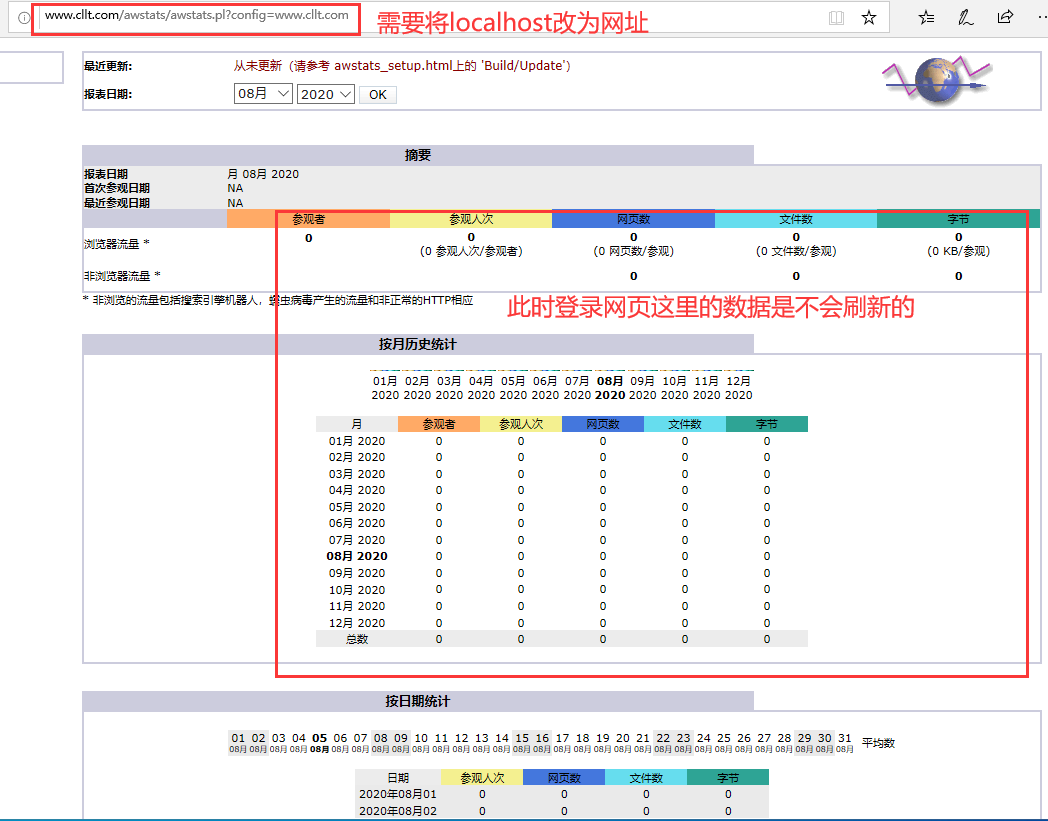Click the site info icon in address bar
The image size is (1048, 821).
[x=23, y=18]
